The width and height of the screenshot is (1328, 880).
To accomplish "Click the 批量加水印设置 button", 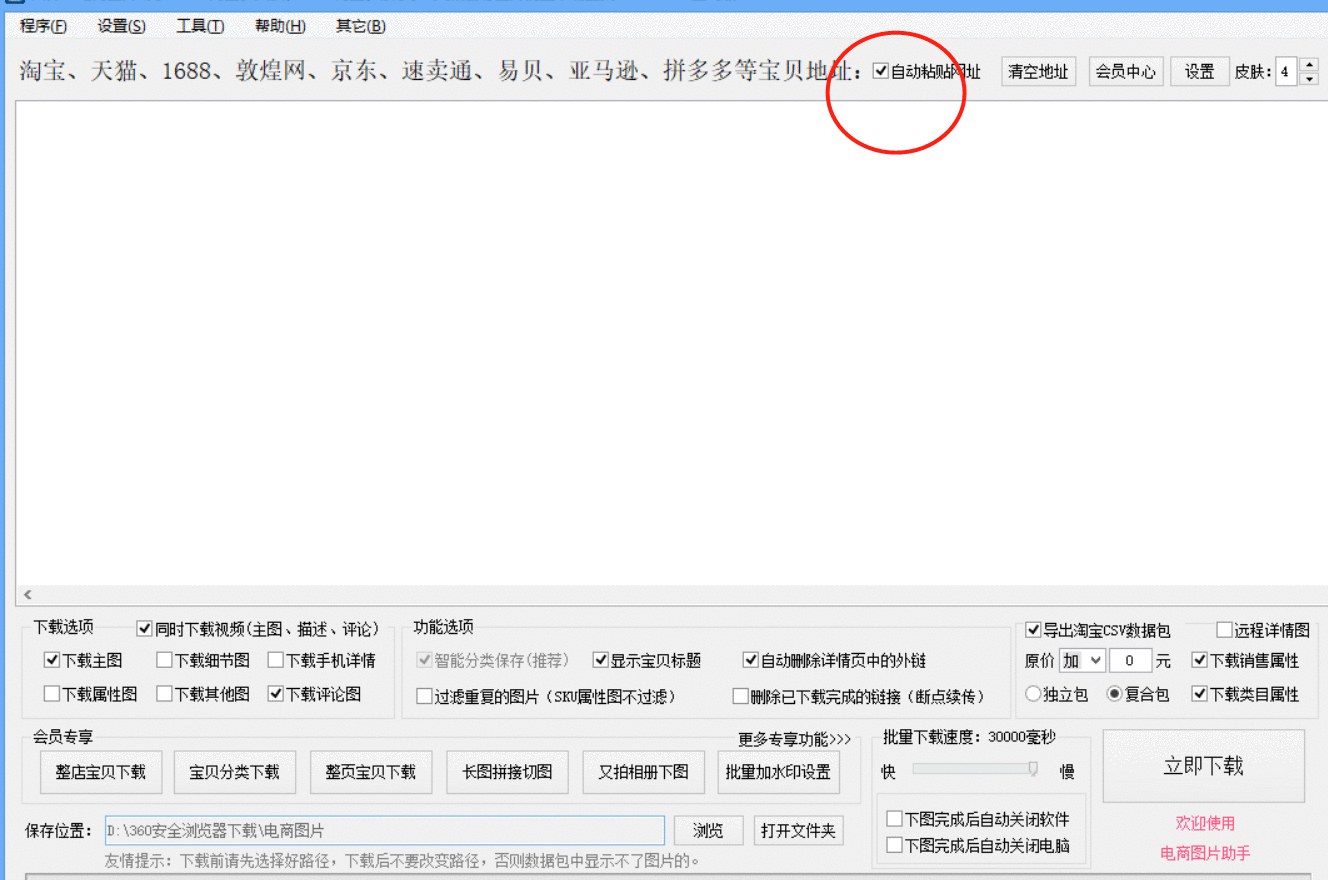I will coord(778,772).
